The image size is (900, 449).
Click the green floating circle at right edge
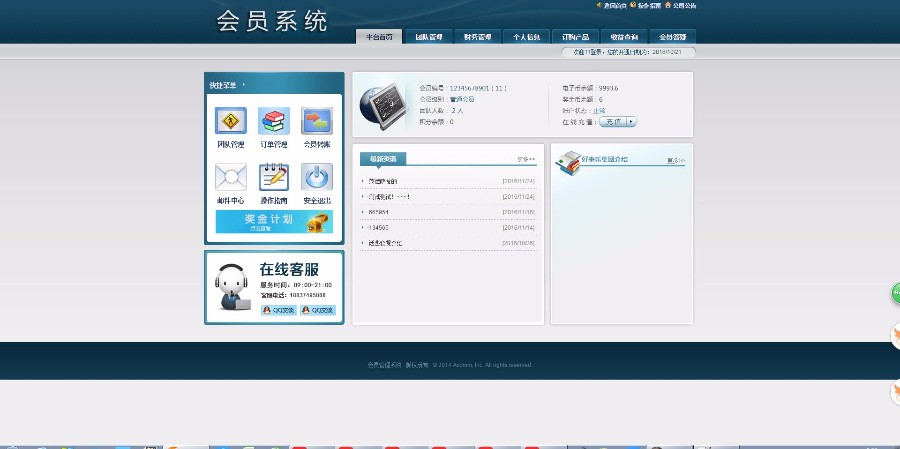895,293
